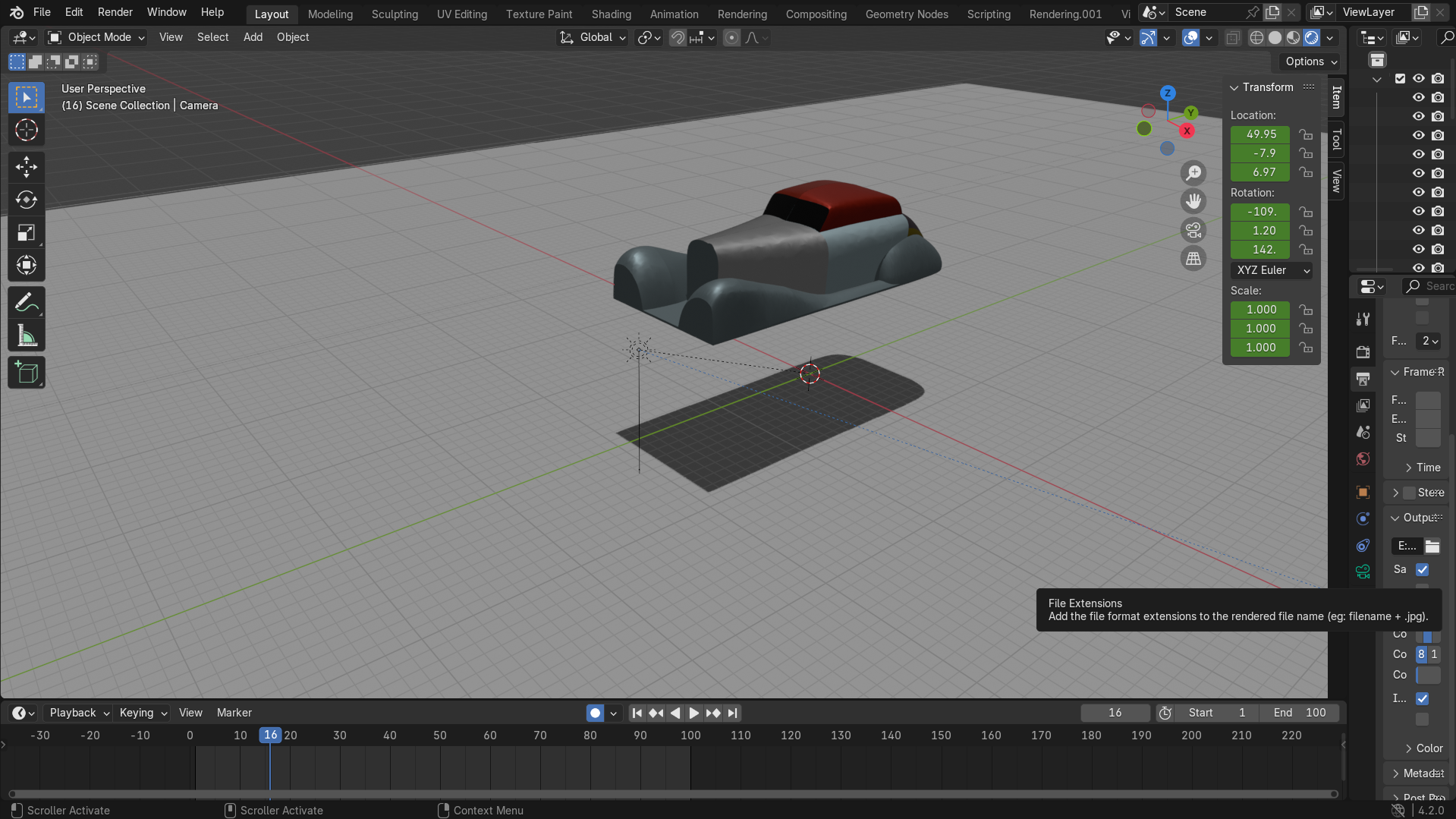Select the Measure tool
Screen dimensions: 1456x819
[27, 335]
